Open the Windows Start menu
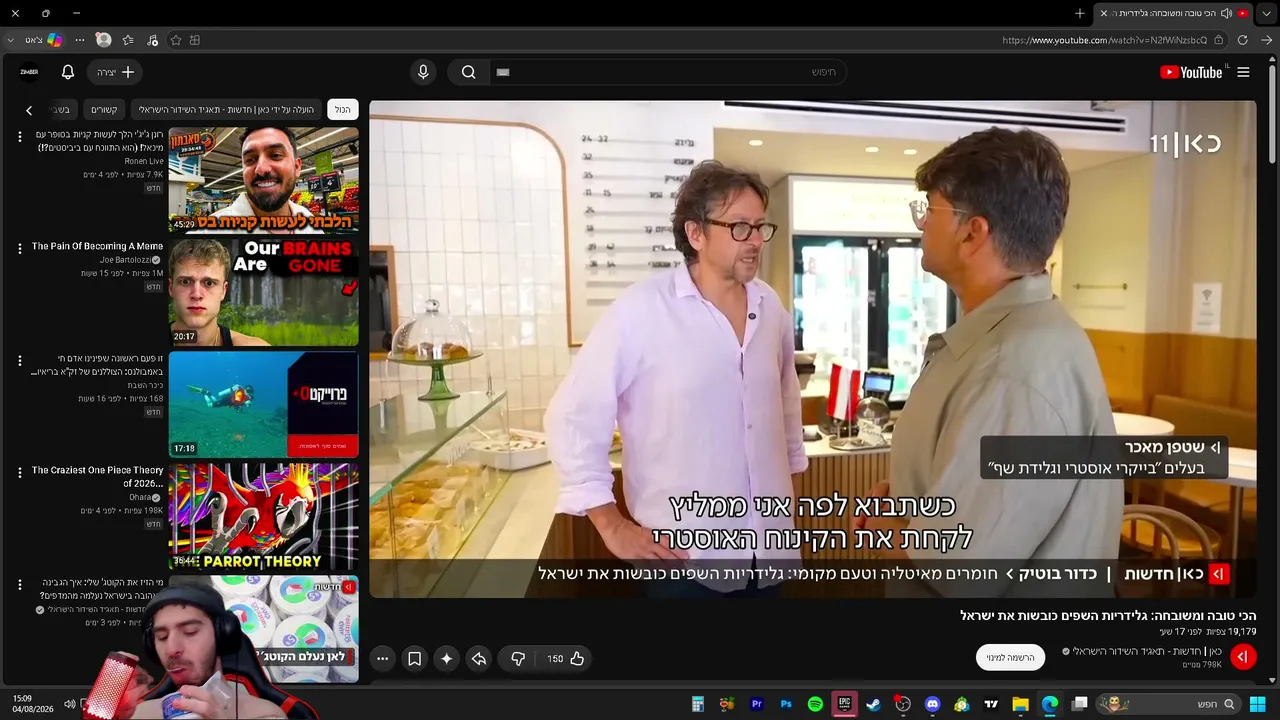 pos(1257,704)
